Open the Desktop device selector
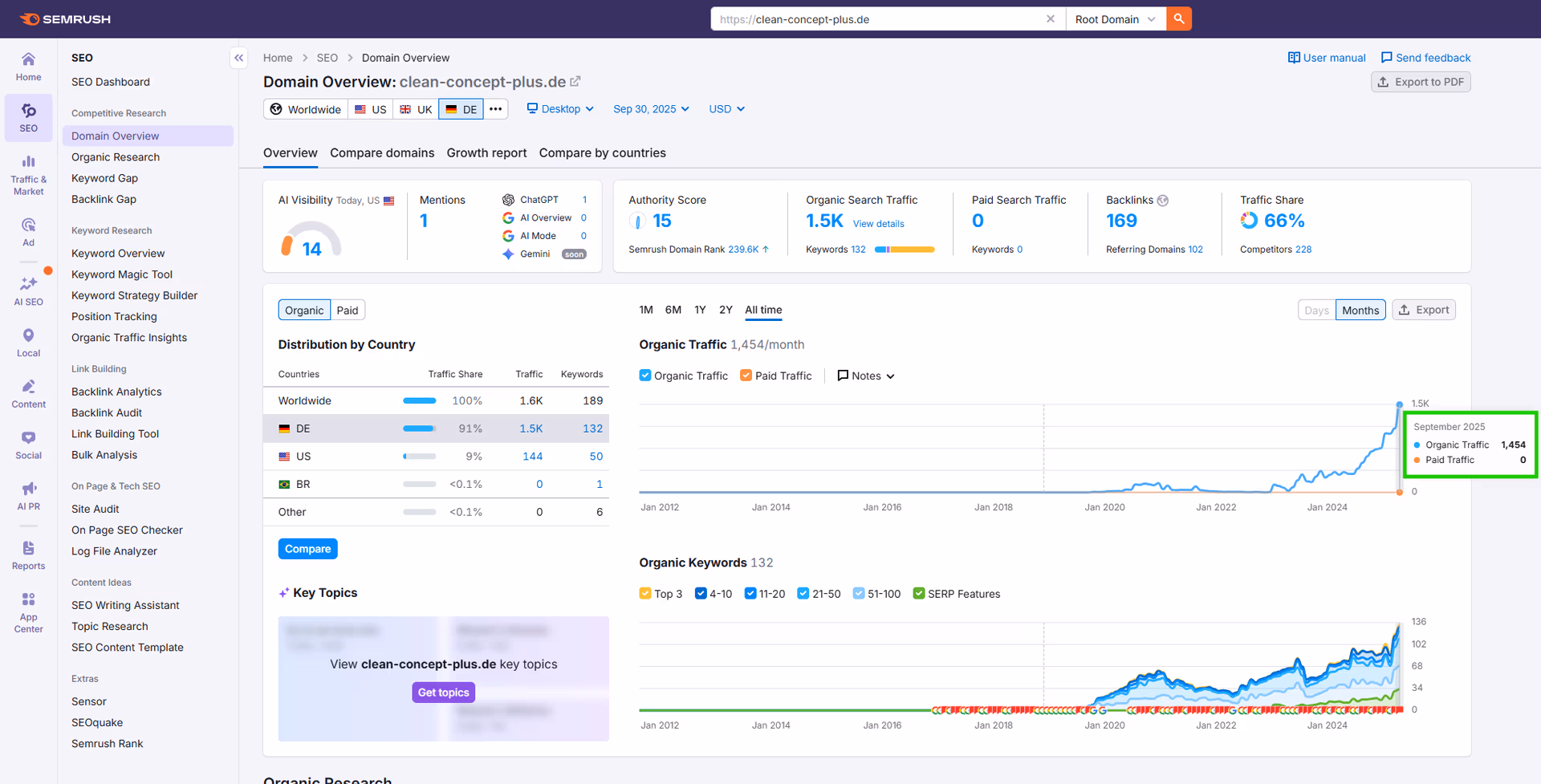This screenshot has height=784, width=1541. point(559,108)
